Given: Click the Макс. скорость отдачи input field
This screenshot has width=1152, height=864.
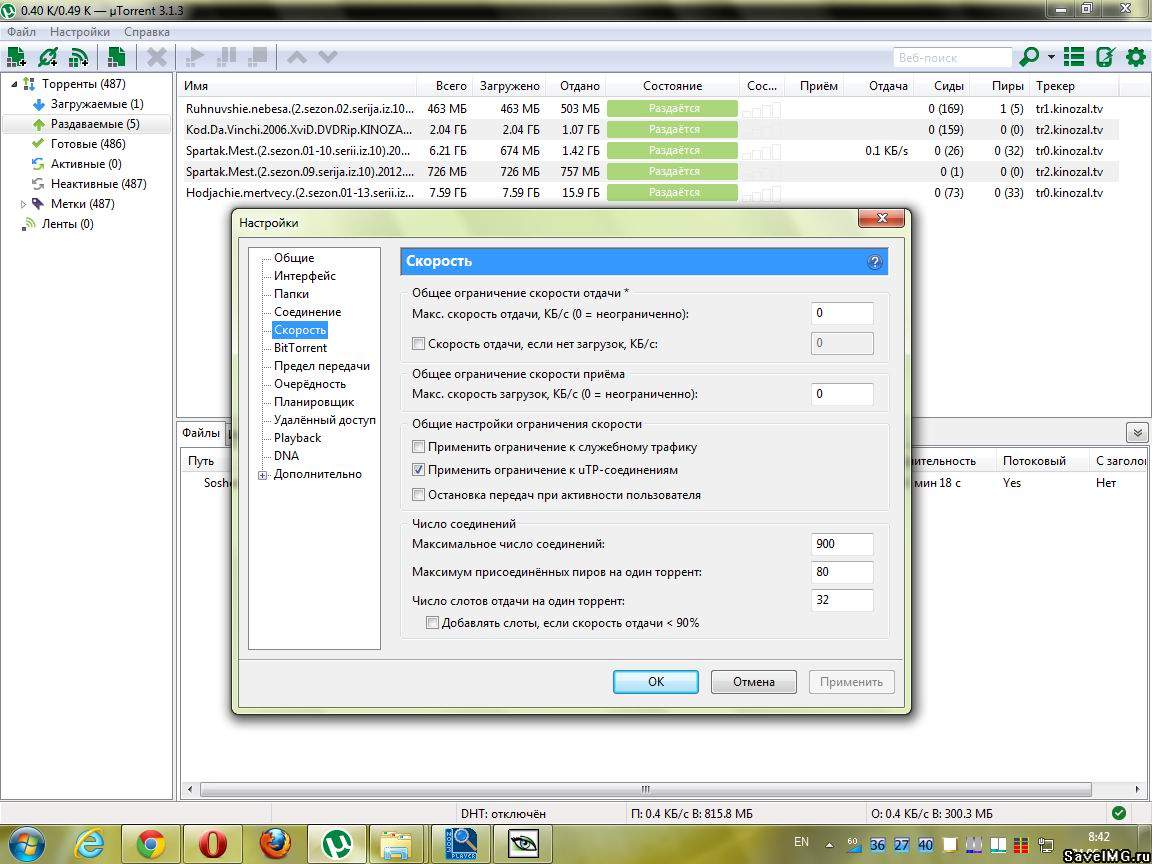Looking at the screenshot, I should click(x=842, y=313).
